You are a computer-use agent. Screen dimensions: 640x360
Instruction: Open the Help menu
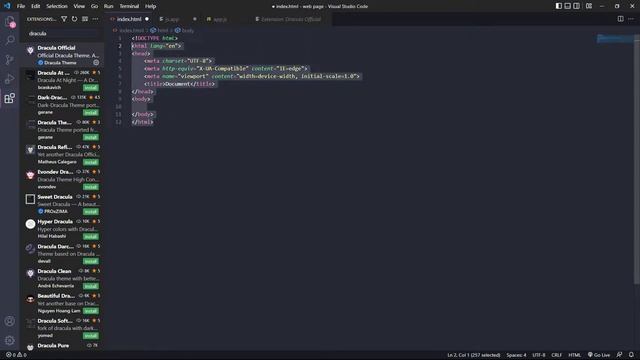(x=151, y=6)
